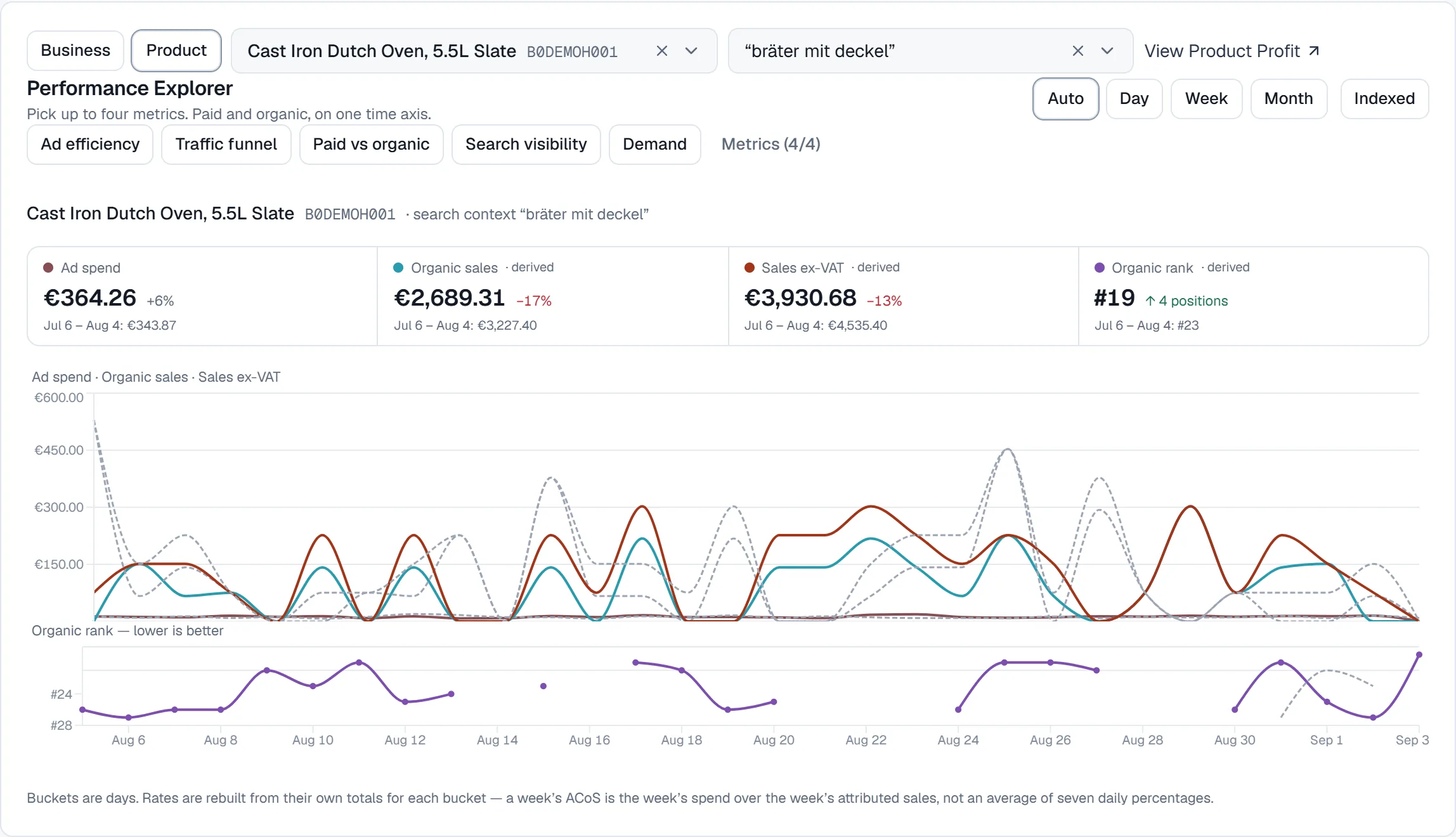Open the Metrics (4/4) picker
The image size is (1456, 837).
pyautogui.click(x=770, y=144)
